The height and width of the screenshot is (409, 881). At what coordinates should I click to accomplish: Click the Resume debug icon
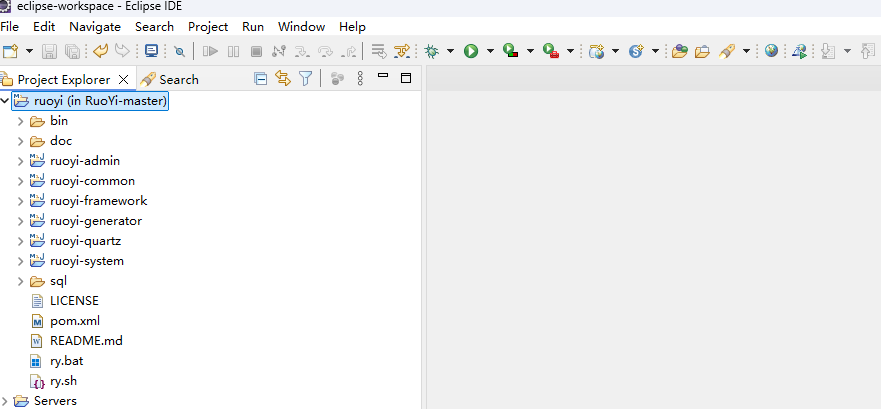click(x=210, y=52)
